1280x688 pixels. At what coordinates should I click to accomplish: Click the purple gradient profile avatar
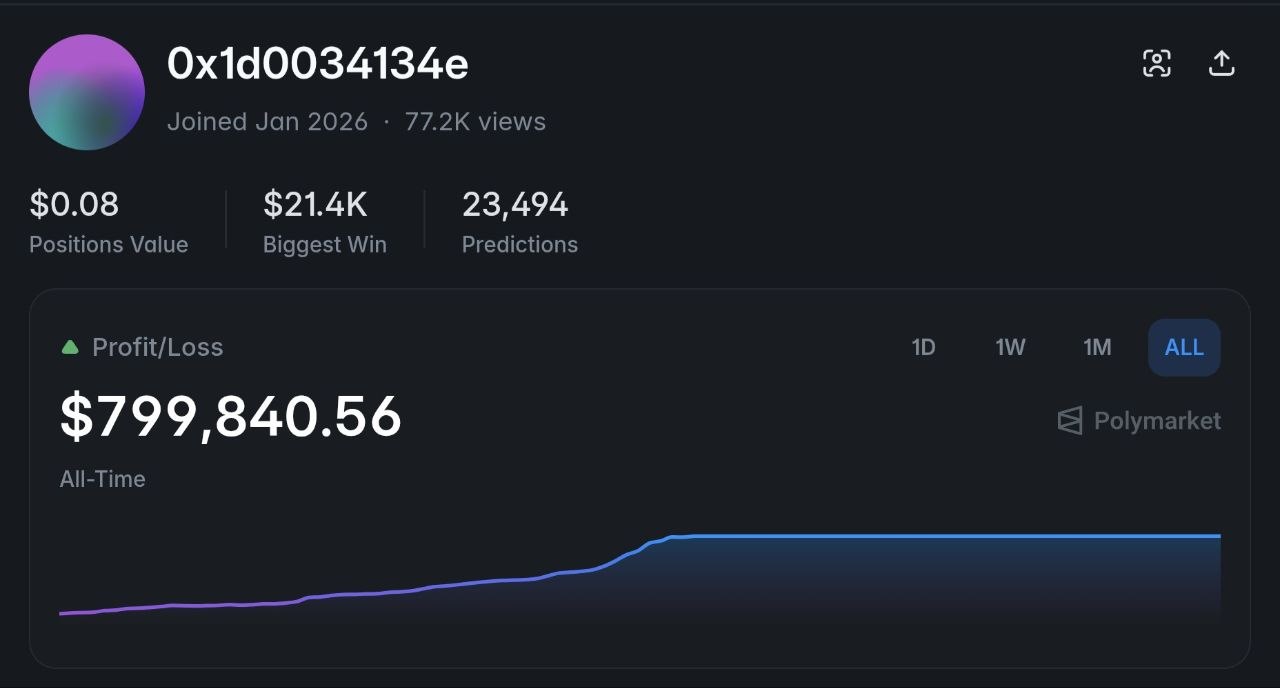pyautogui.click(x=87, y=92)
